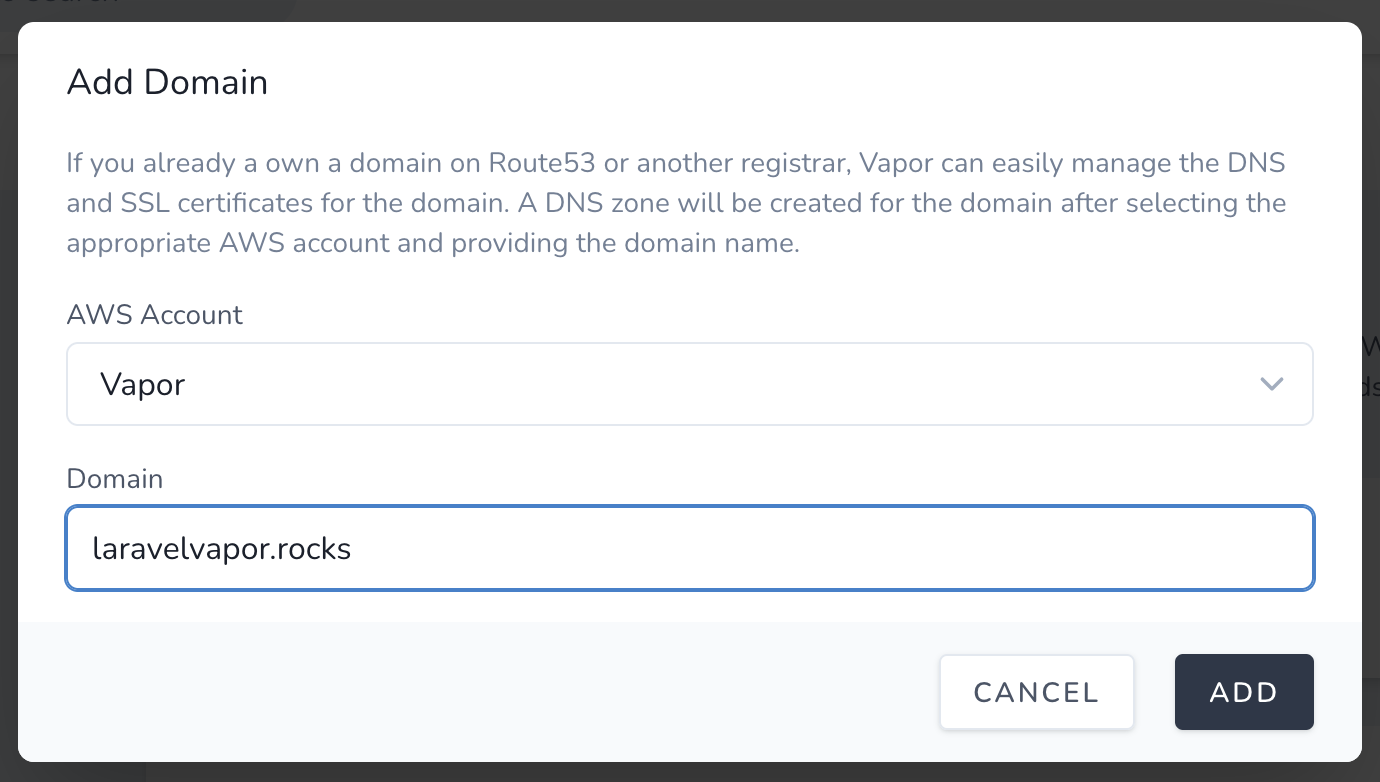This screenshot has height=782, width=1380.
Task: Click the 'laravelvapor.rocks' text in Domain field
Action: point(221,549)
